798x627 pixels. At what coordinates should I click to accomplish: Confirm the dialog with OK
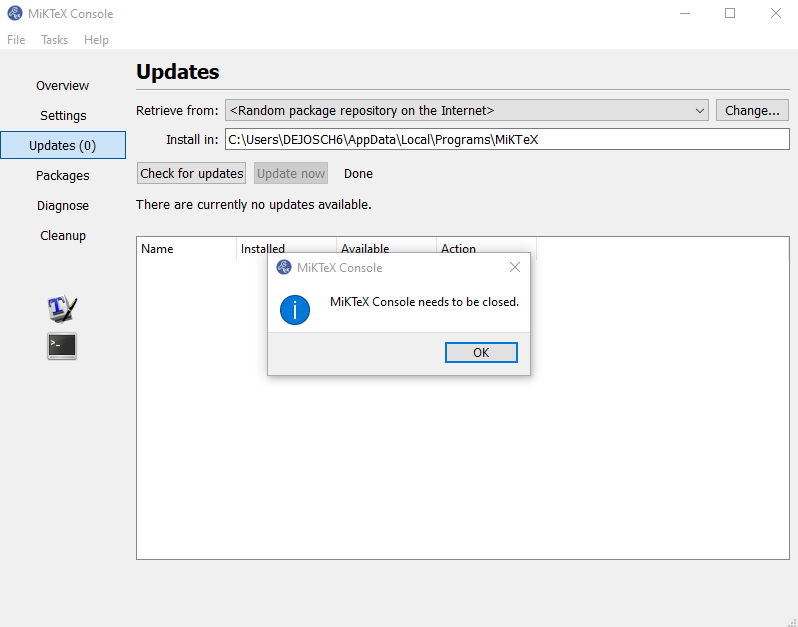(481, 353)
